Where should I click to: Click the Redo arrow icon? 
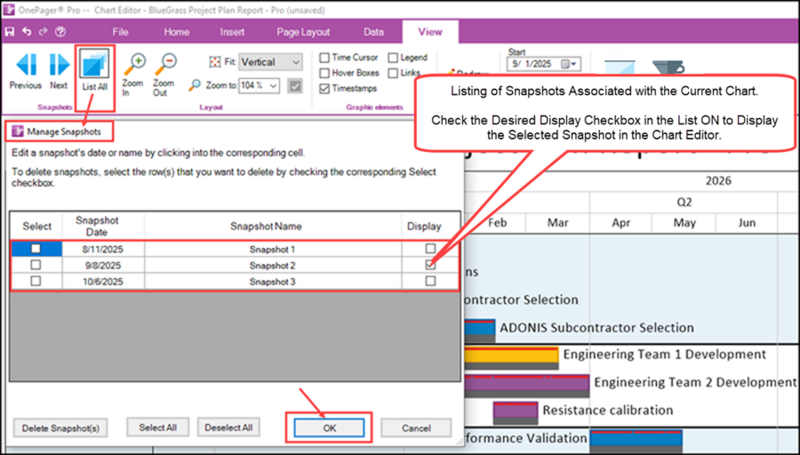pyautogui.click(x=43, y=32)
